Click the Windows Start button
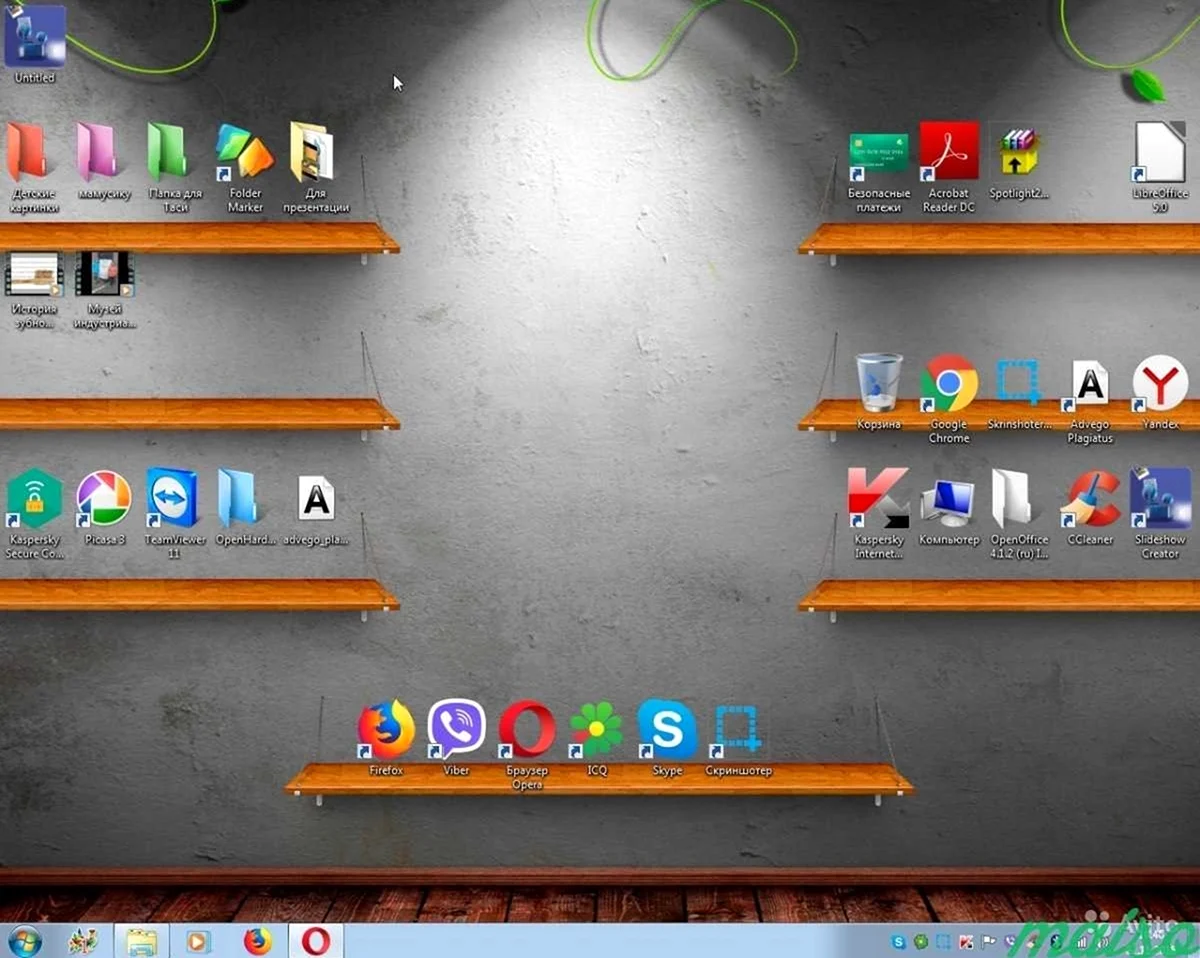The width and height of the screenshot is (1200, 958). 24,941
